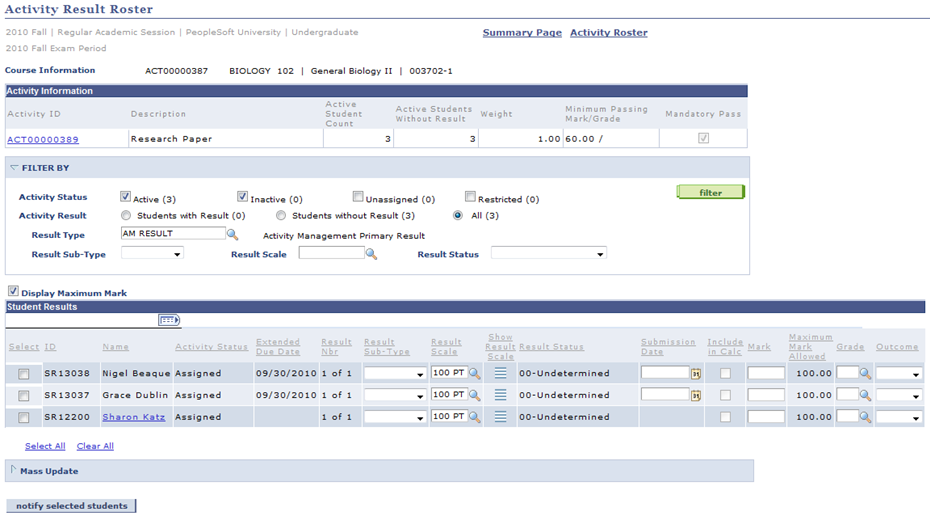Screen dimensions: 930x515
Task: Check Include in Calc for Grace Dublin
Action: pos(725,396)
